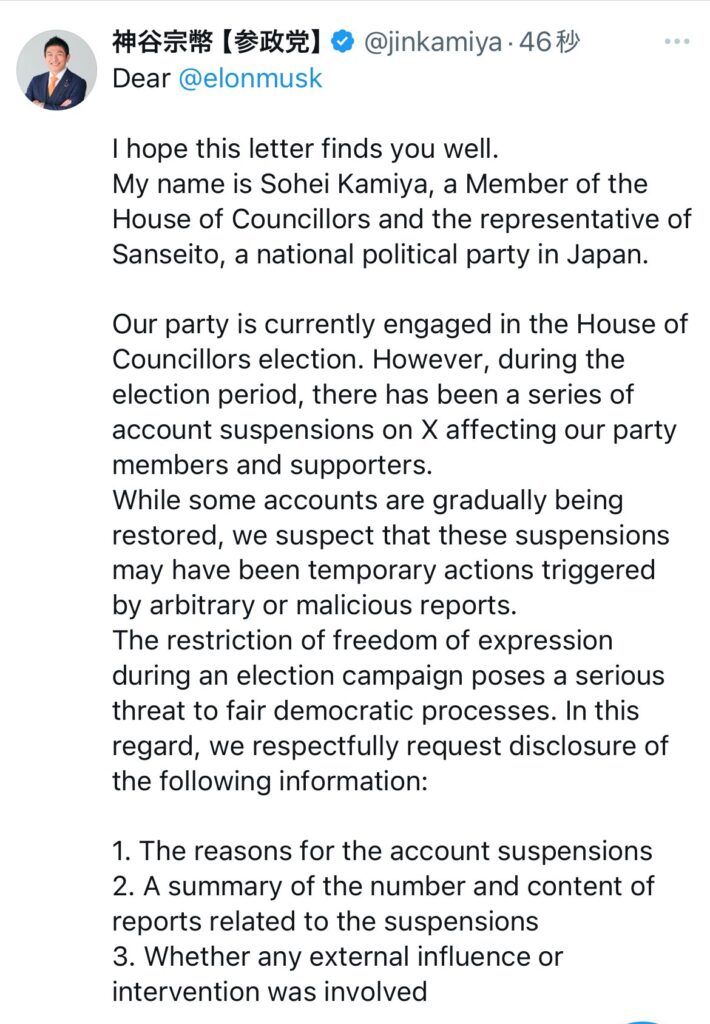Image resolution: width=710 pixels, height=1024 pixels.
Task: Click the 'account suspensions on X' line
Action: coord(395,430)
